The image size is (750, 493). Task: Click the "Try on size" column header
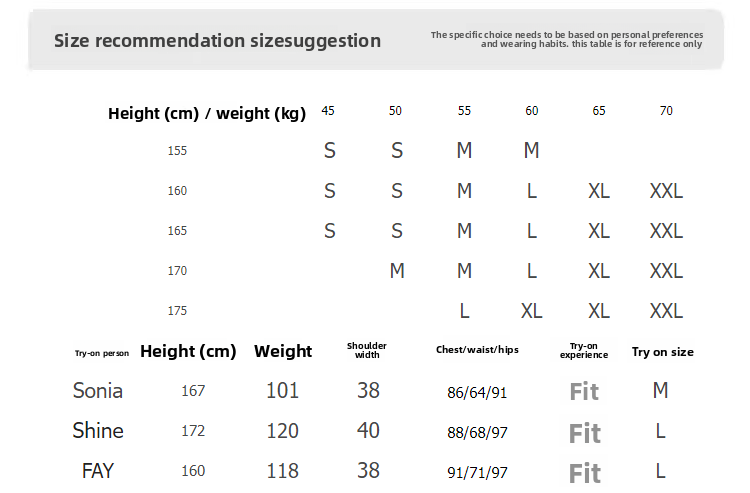click(662, 352)
